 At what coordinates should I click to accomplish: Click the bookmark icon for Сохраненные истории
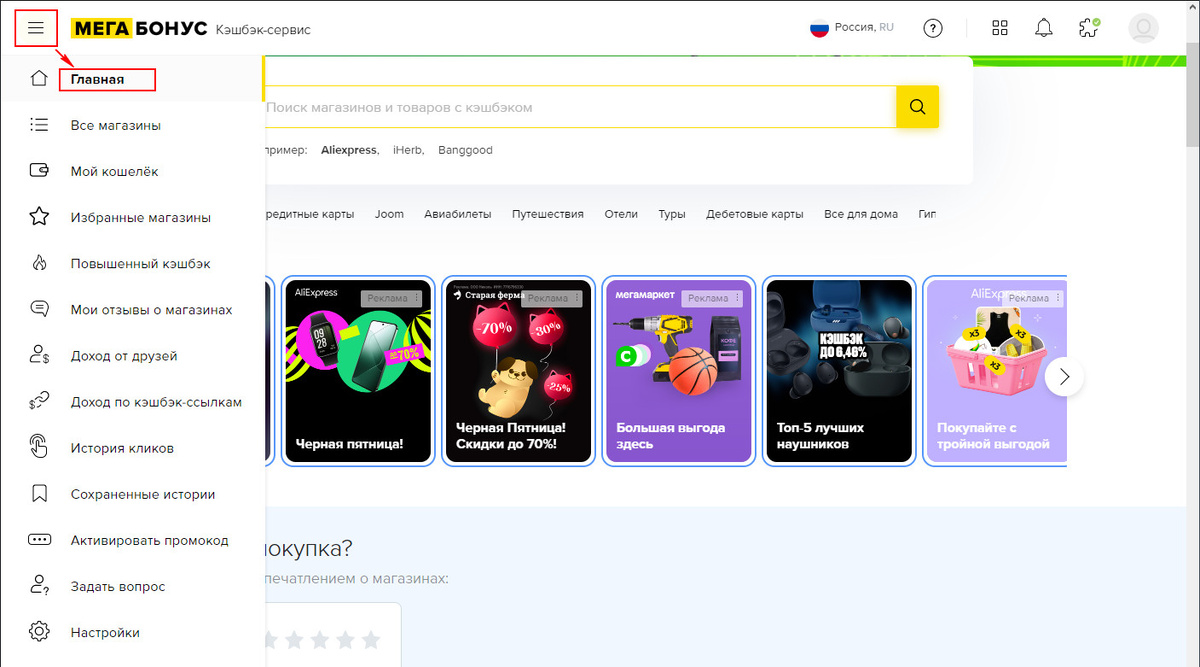click(x=39, y=494)
